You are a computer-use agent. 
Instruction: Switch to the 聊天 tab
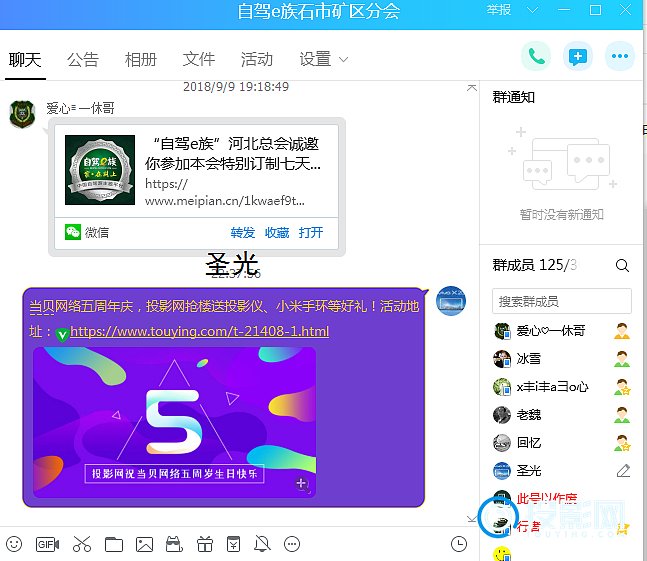25,60
